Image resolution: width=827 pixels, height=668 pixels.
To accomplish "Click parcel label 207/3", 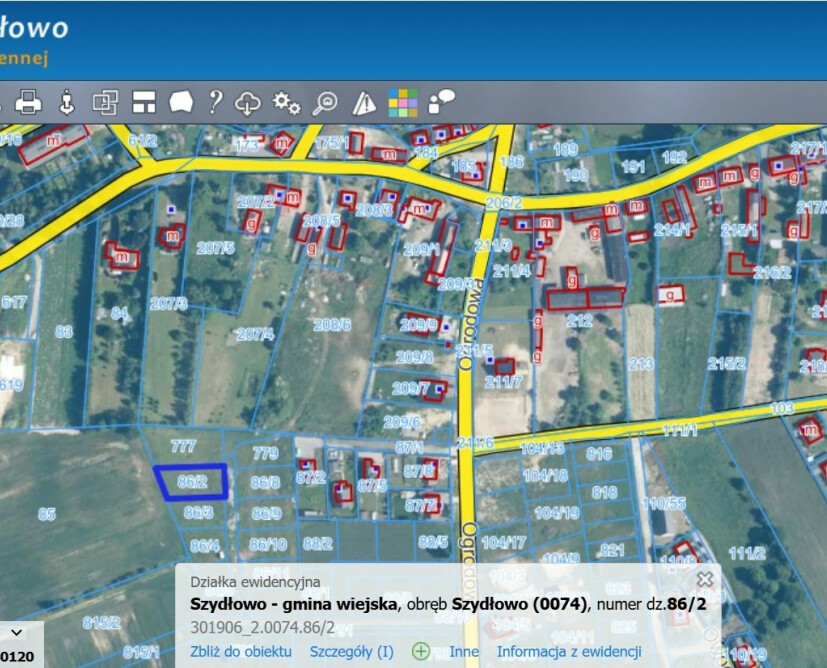I will point(169,303).
